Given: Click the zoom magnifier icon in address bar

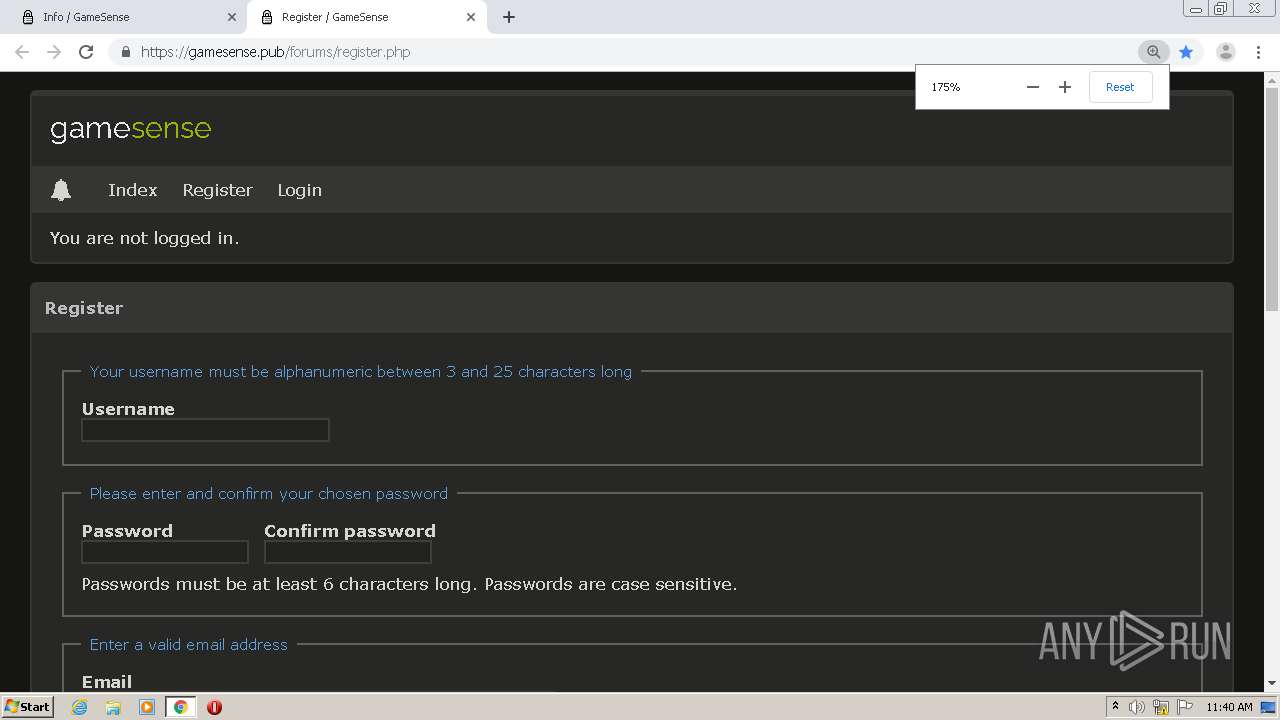Looking at the screenshot, I should [x=1154, y=52].
